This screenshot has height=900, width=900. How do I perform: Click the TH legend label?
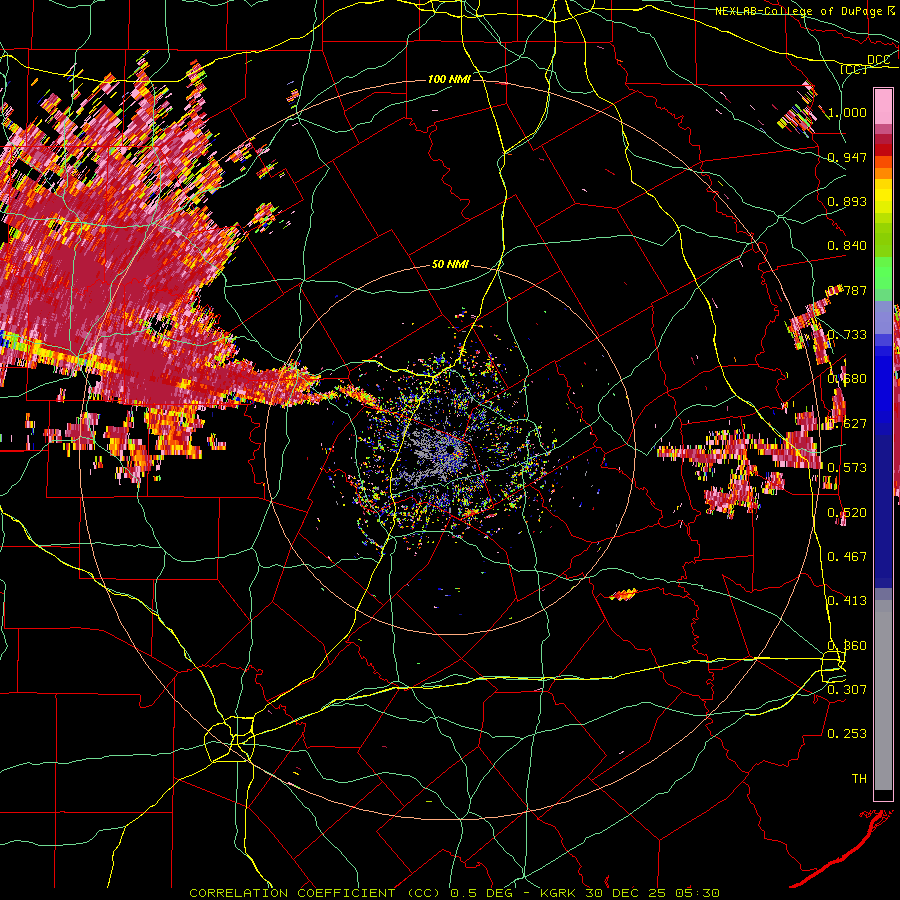pos(859,778)
